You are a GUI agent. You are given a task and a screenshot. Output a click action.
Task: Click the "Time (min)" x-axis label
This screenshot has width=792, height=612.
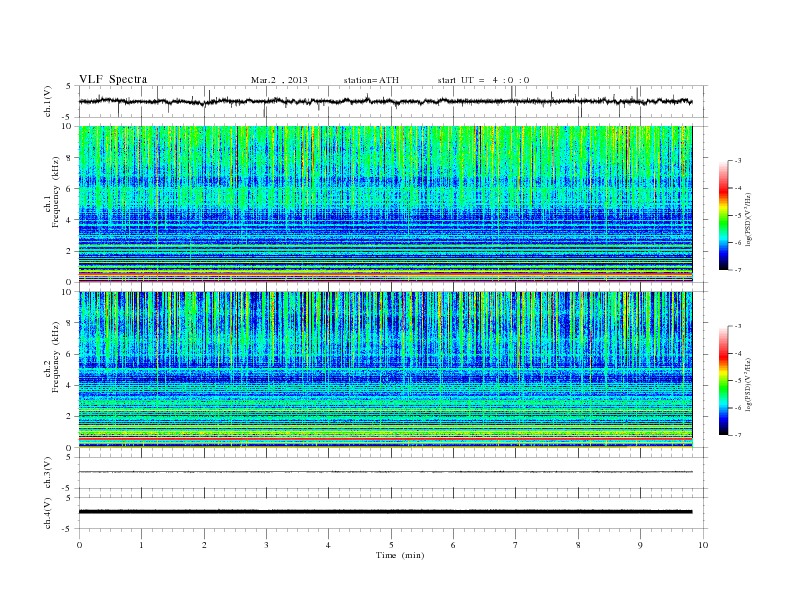(400, 555)
